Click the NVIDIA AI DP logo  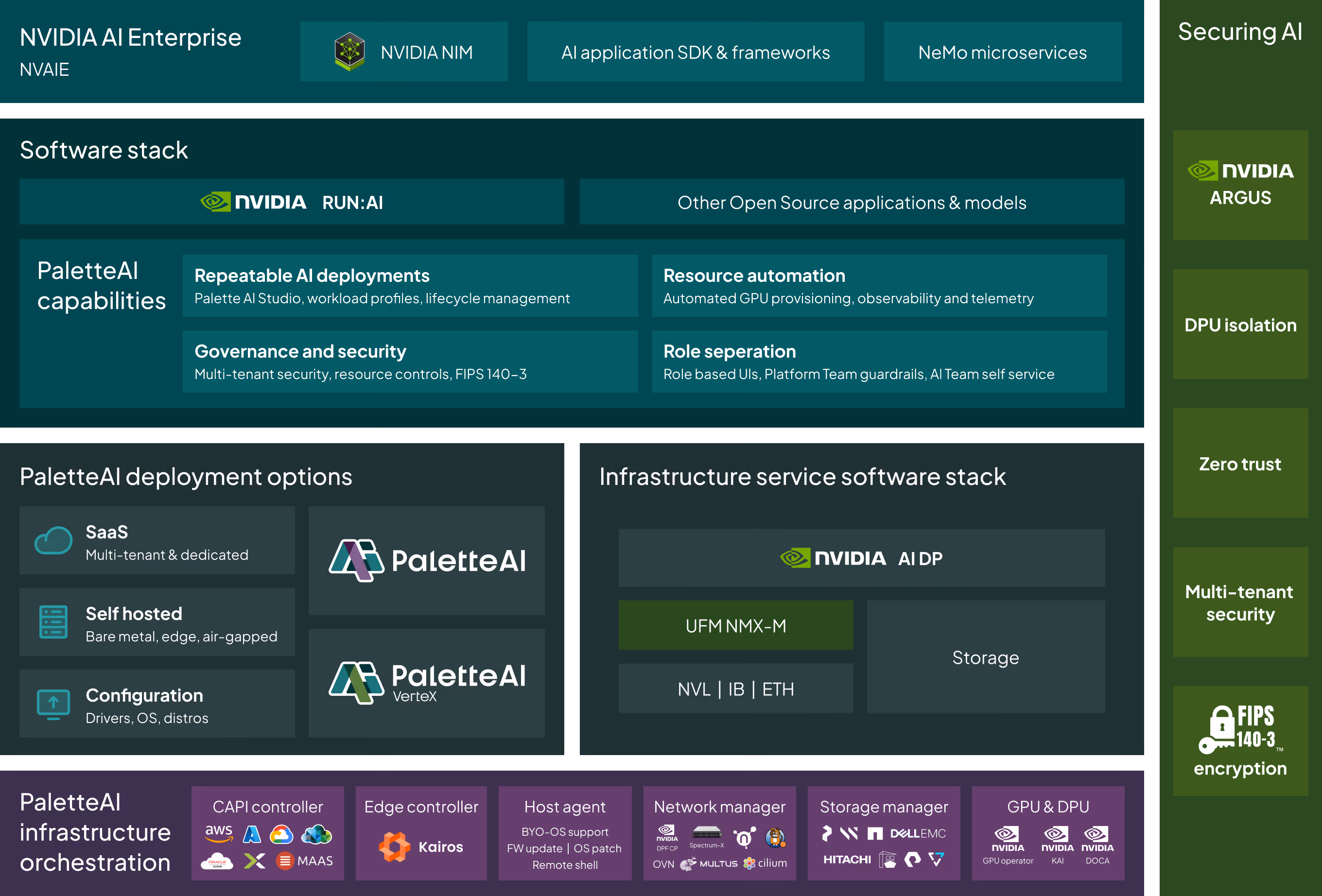pos(861,558)
